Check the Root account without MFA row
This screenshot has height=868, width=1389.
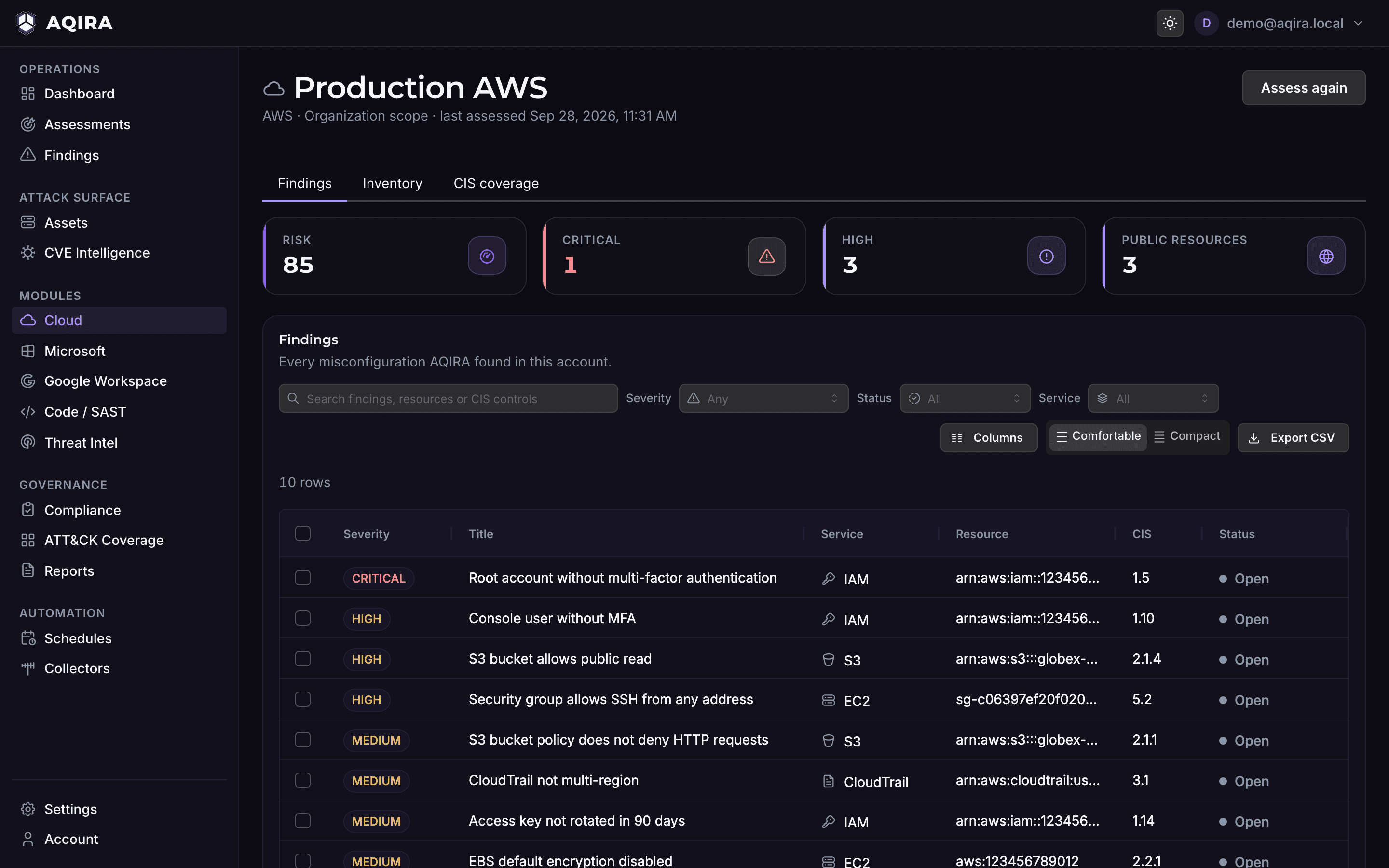coord(302,578)
